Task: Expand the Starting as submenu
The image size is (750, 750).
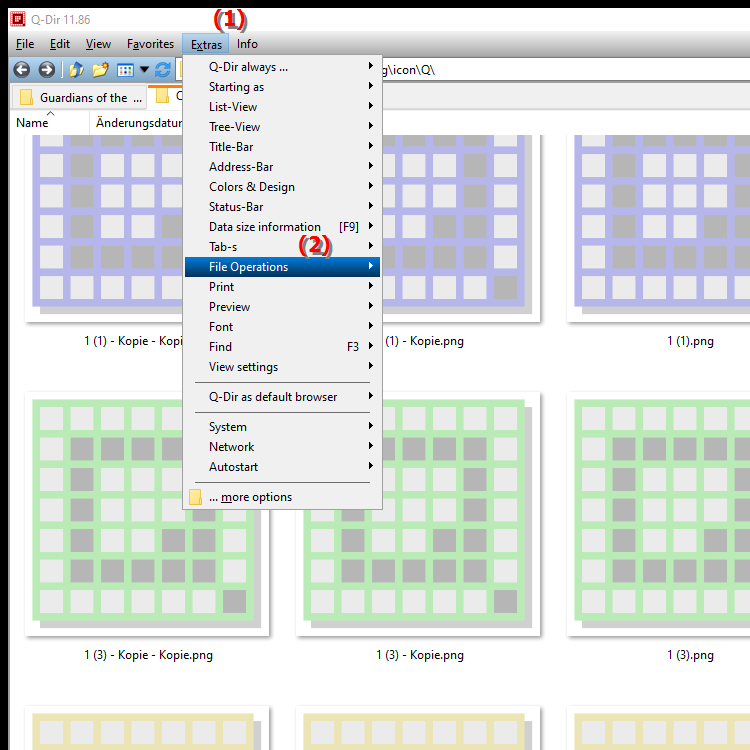Action: [282, 87]
